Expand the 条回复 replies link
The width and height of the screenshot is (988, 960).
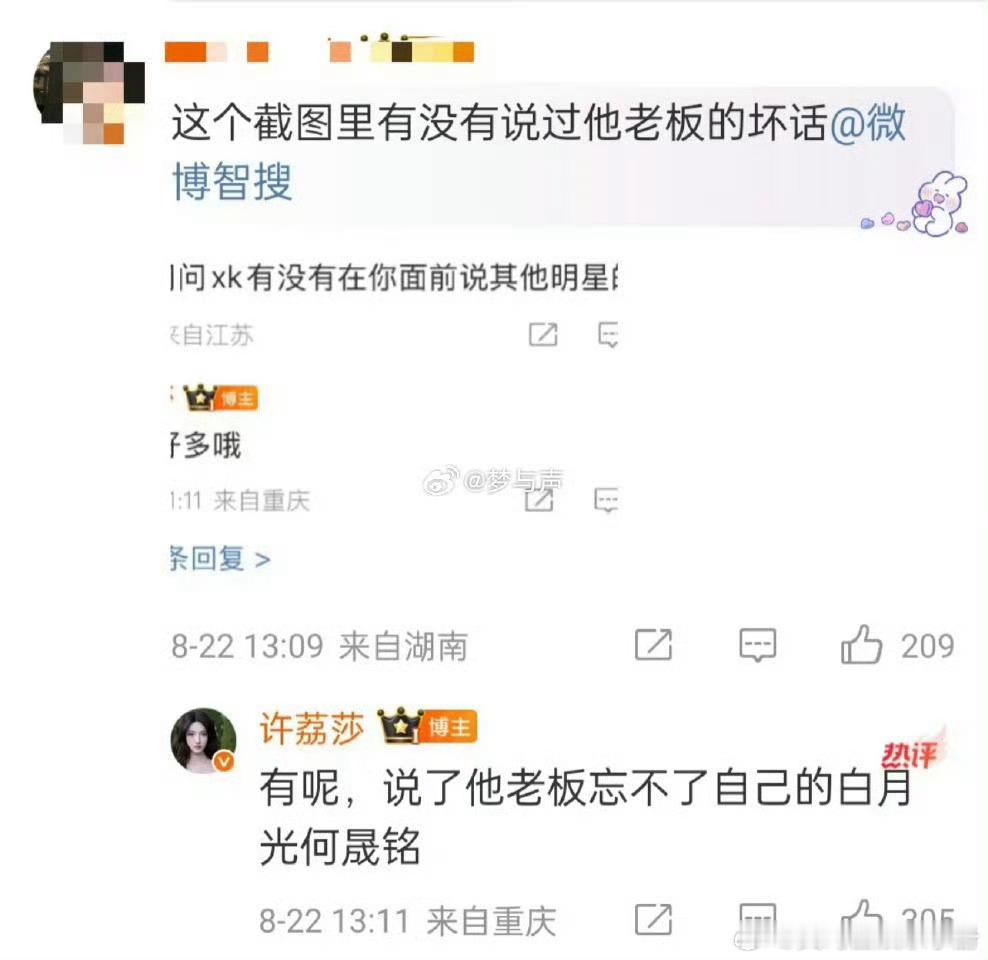[220, 559]
